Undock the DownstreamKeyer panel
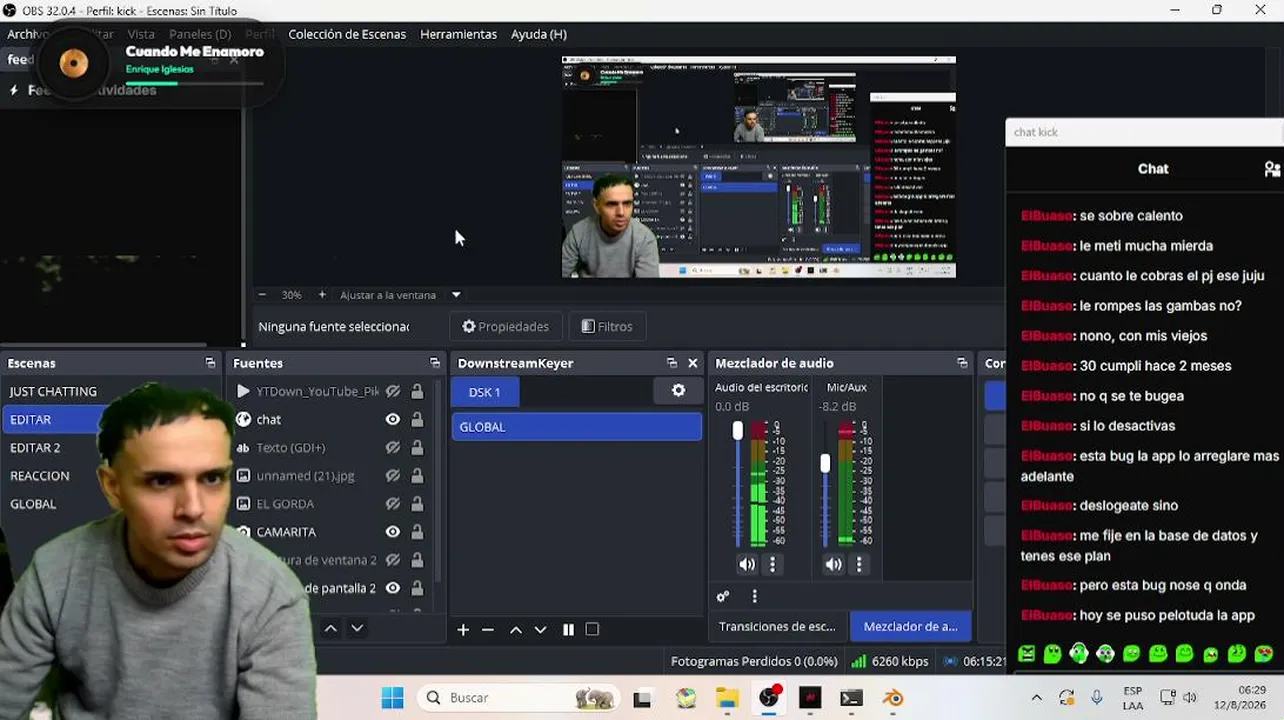This screenshot has height=720, width=1284. tap(672, 363)
